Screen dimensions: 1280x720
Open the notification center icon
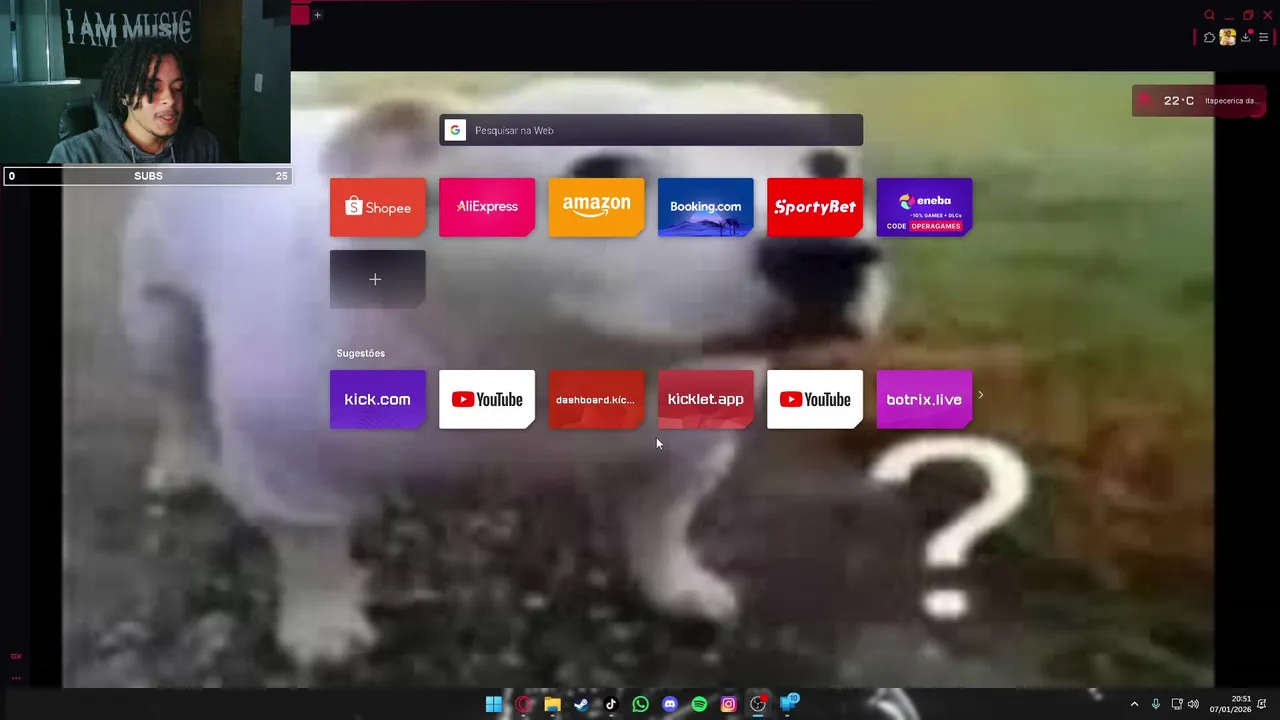tap(1262, 704)
